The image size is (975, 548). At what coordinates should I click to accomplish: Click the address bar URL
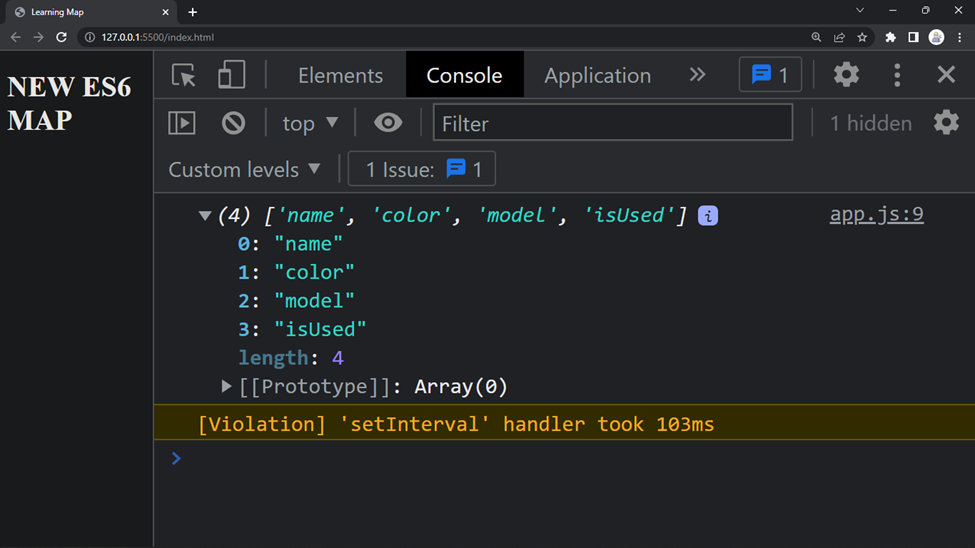click(157, 37)
